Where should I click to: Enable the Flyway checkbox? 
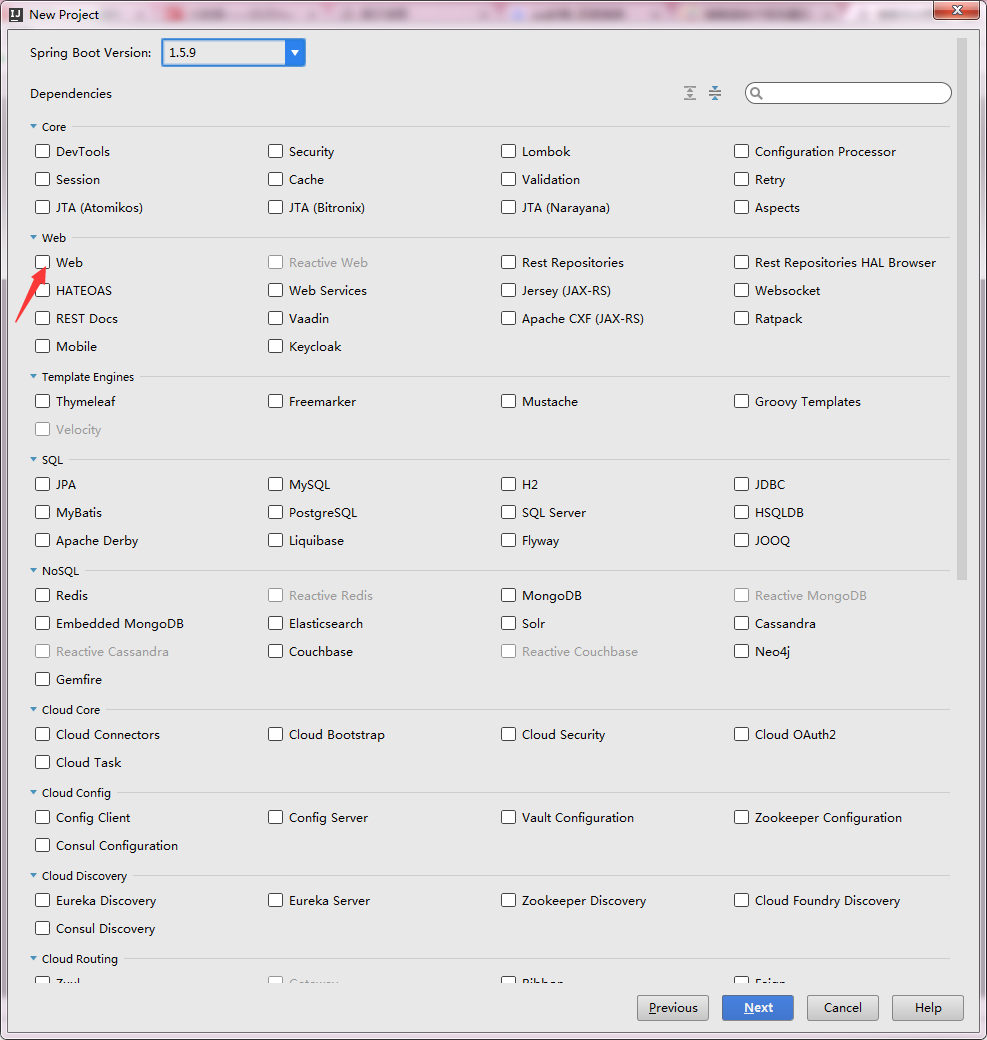pos(508,540)
